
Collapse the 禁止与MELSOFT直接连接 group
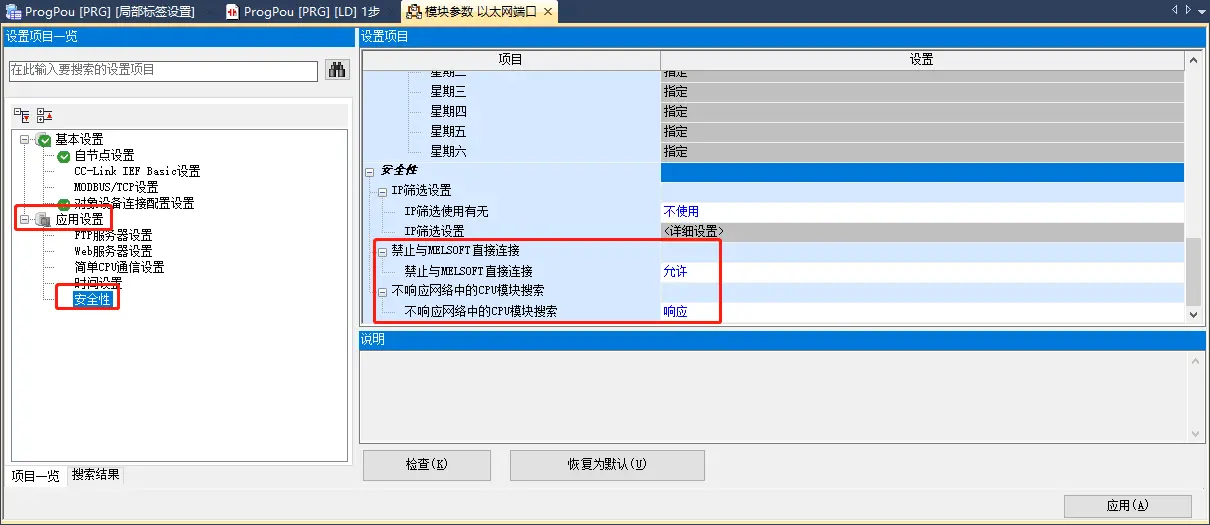coord(382,251)
